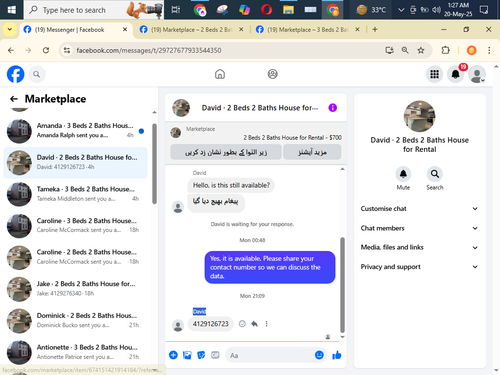Image resolution: width=500 pixels, height=375 pixels.
Task: Open Amanda 3 Beds 2 Baths conversation
Action: pos(76,131)
